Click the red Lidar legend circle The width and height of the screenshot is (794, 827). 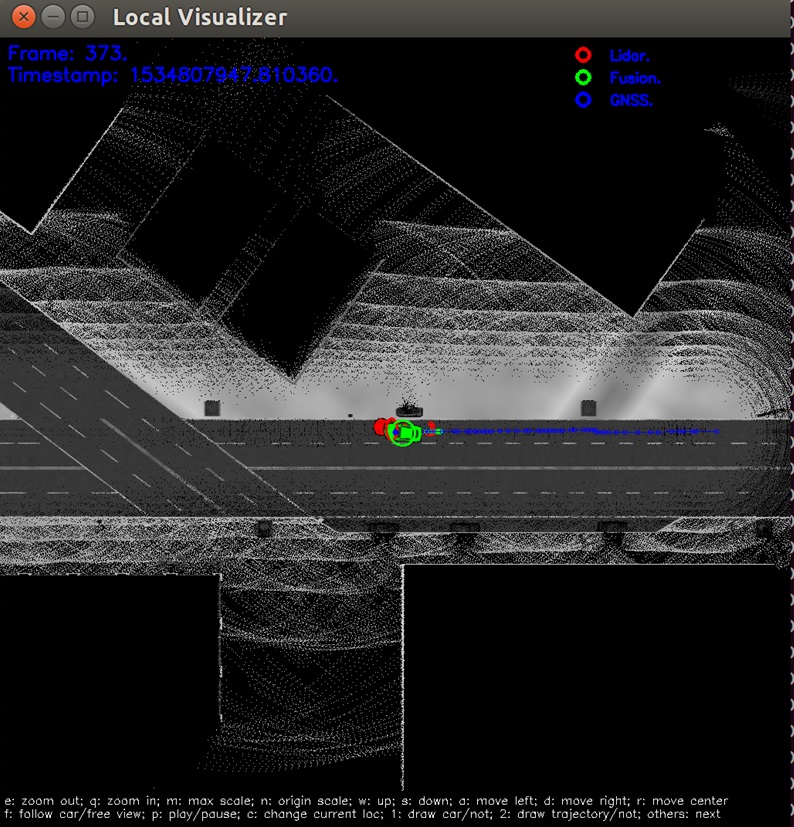click(583, 55)
